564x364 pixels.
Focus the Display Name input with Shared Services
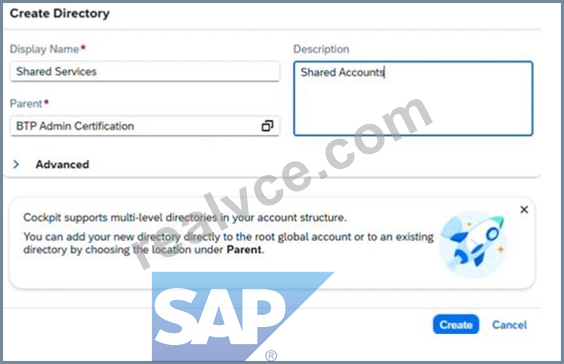tap(145, 71)
